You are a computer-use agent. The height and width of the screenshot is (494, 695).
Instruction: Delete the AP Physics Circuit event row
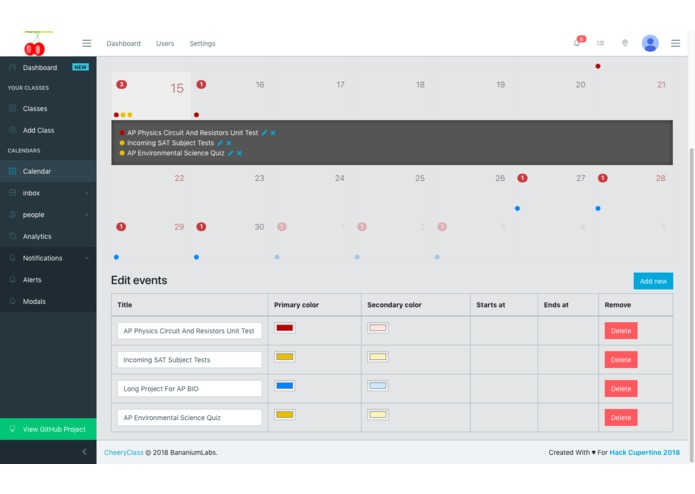click(x=621, y=331)
